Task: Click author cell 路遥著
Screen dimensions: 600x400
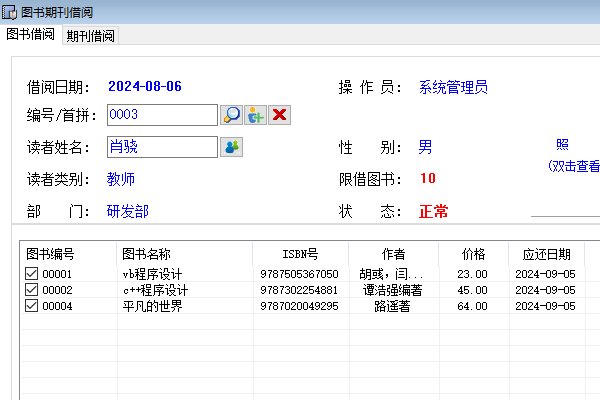Action: pyautogui.click(x=392, y=306)
